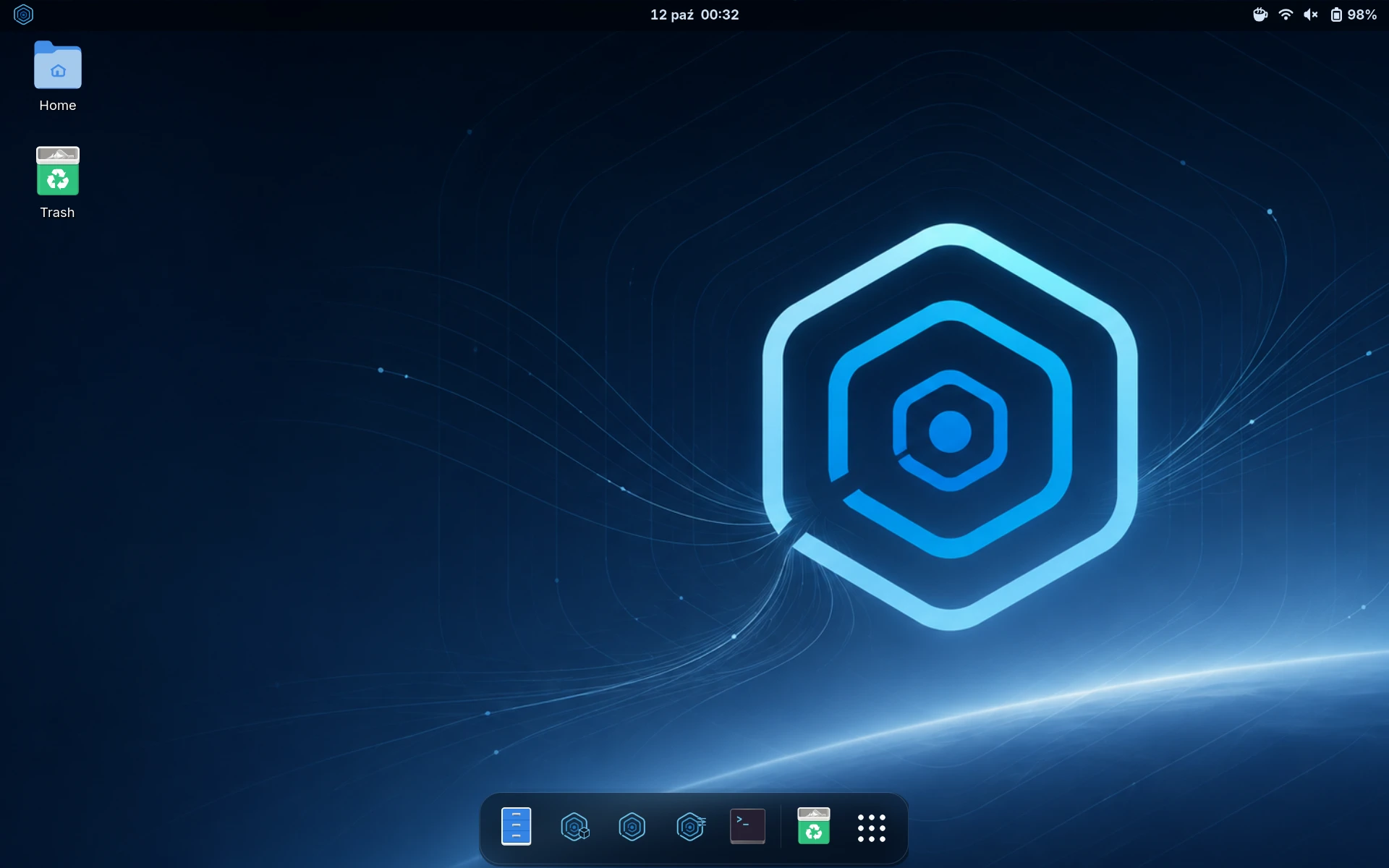Click the 'Home' label under the folder

point(58,106)
